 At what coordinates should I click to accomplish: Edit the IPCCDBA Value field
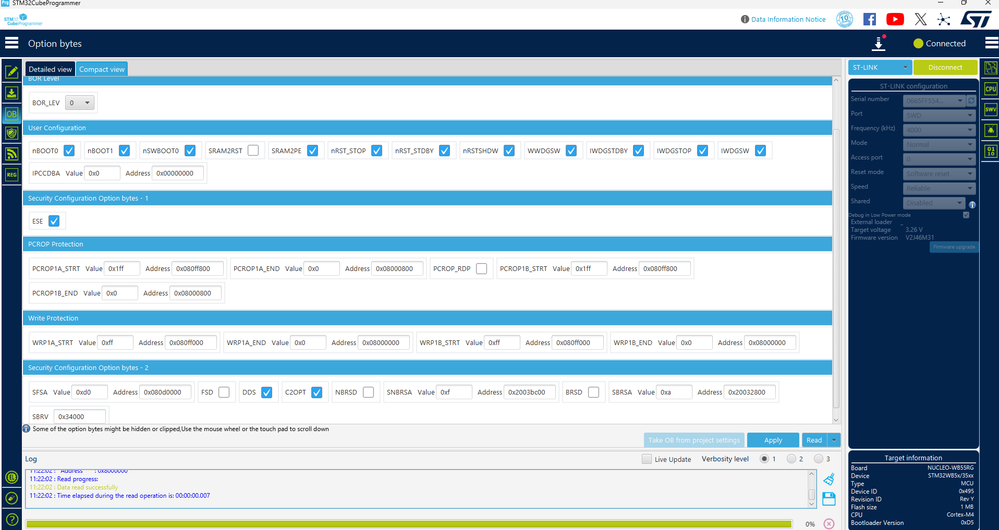tap(102, 173)
